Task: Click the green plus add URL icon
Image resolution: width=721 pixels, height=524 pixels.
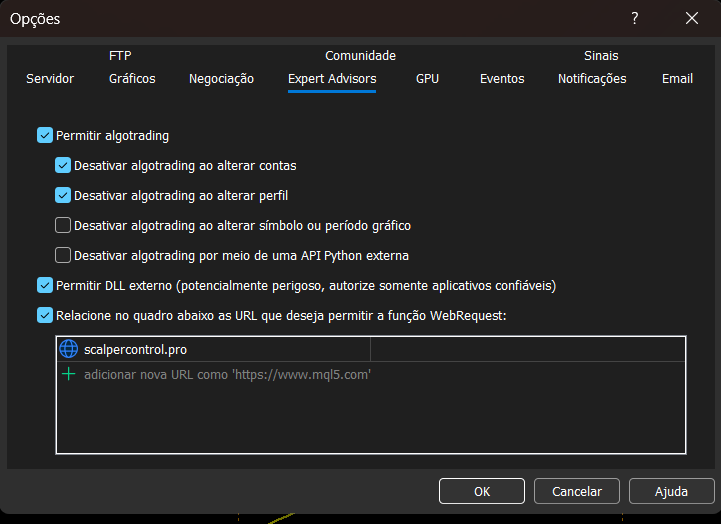Action: pos(68,374)
